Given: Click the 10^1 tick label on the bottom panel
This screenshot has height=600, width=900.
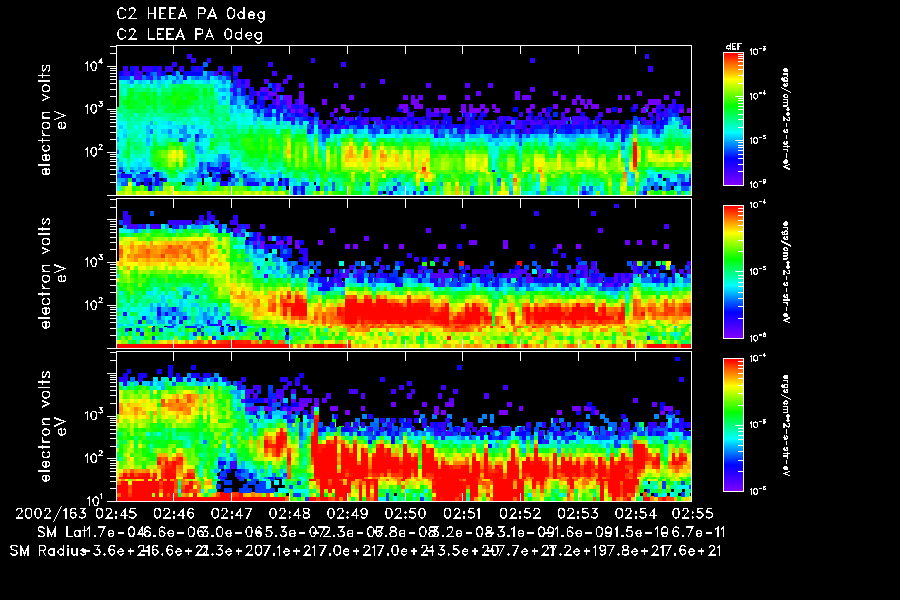Looking at the screenshot, I should point(94,498).
